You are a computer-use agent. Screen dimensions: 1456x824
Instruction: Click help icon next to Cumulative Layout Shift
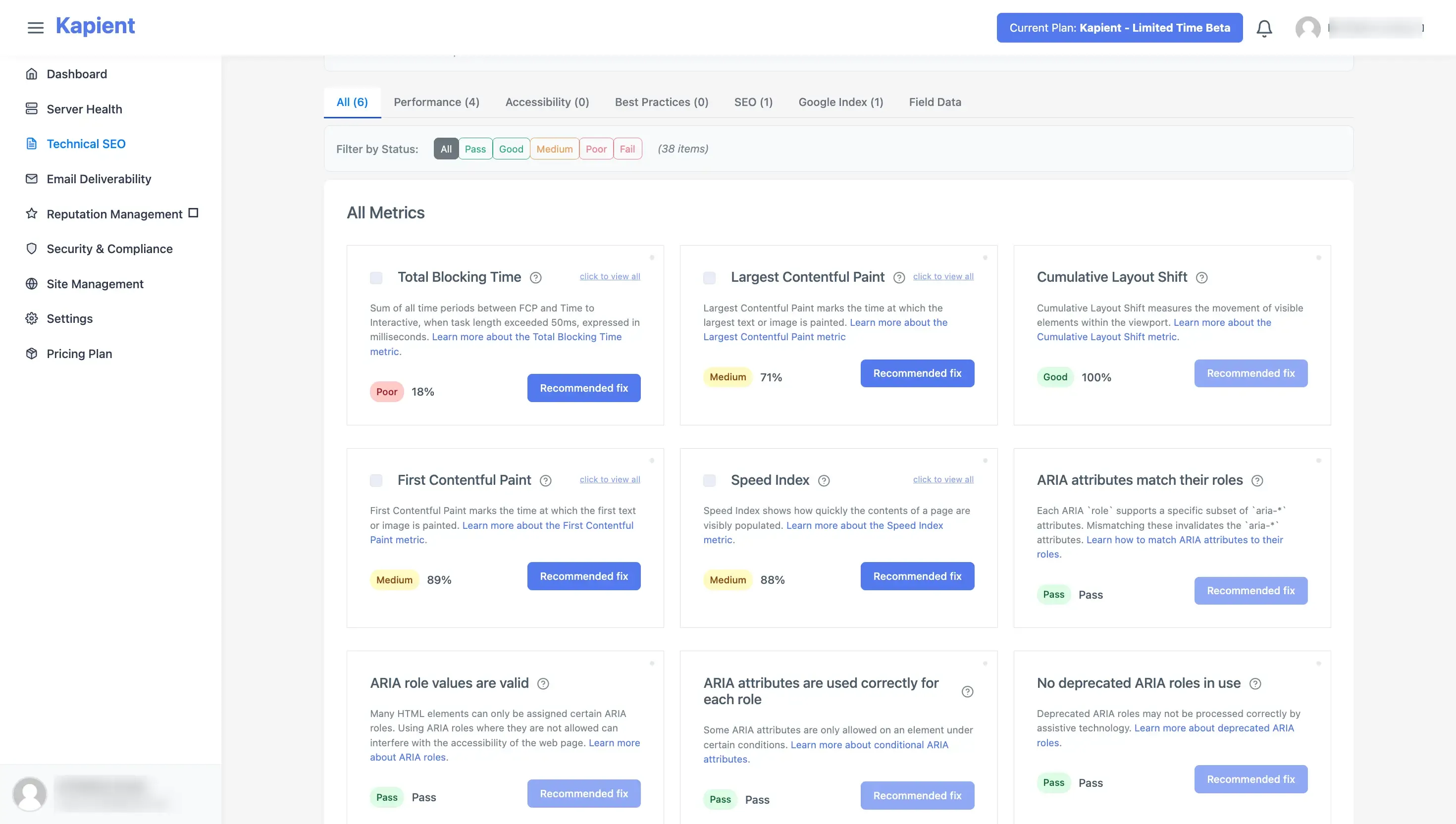point(1201,277)
